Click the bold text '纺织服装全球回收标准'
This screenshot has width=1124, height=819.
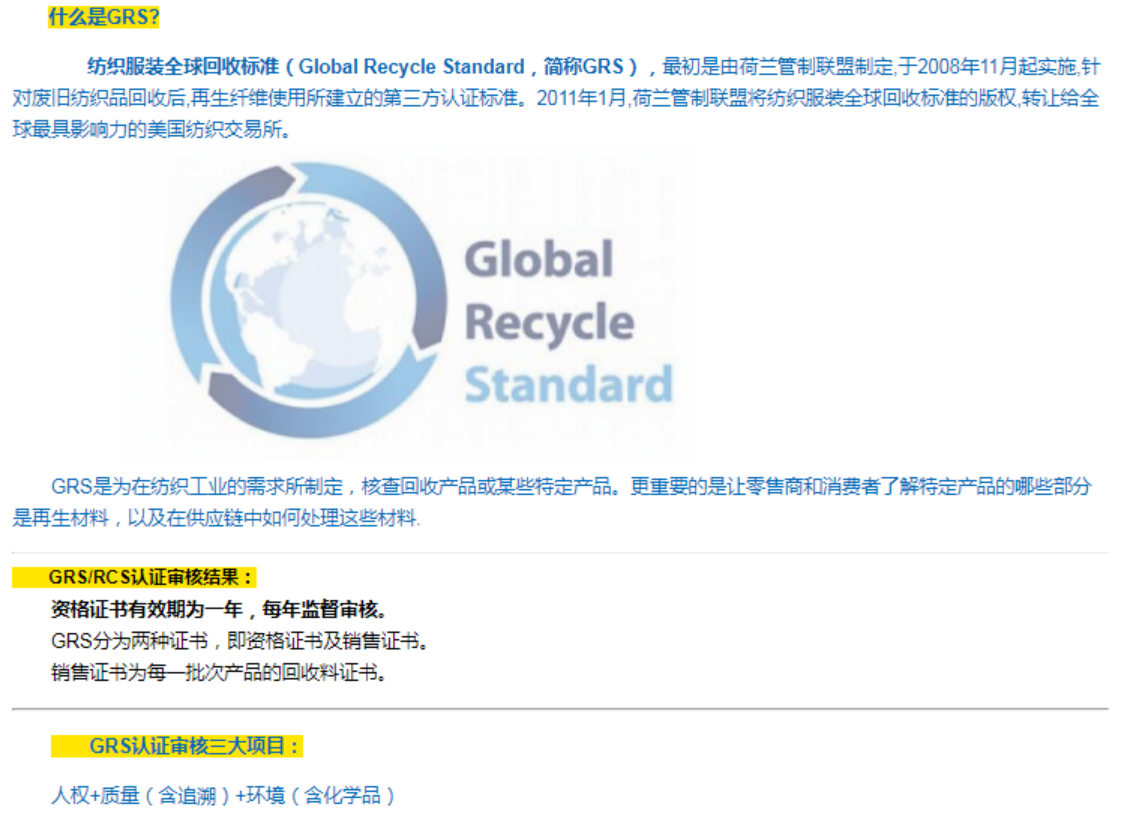[x=183, y=67]
